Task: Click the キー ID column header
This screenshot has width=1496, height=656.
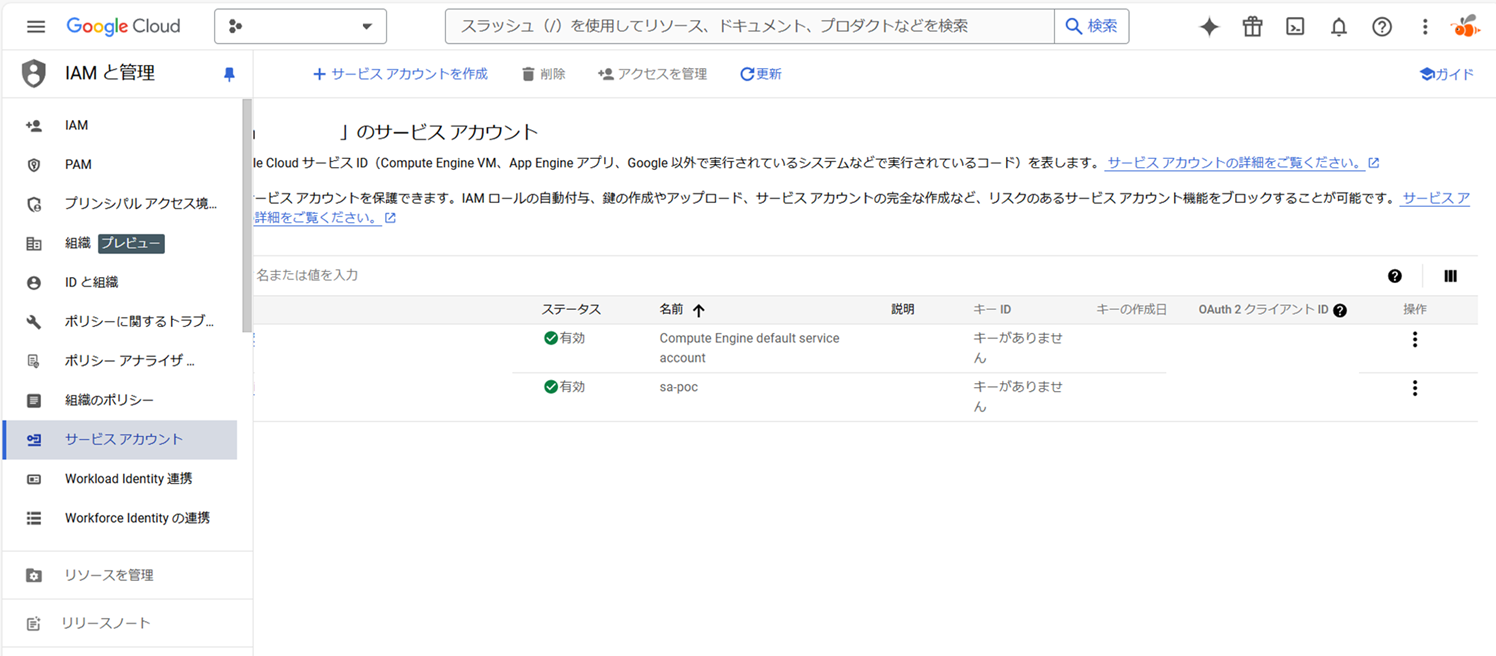Action: pos(992,310)
